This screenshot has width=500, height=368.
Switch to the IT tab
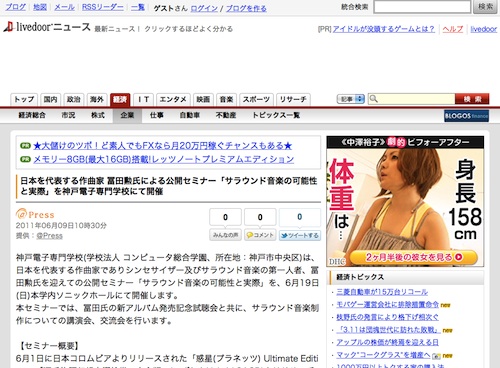(143, 99)
